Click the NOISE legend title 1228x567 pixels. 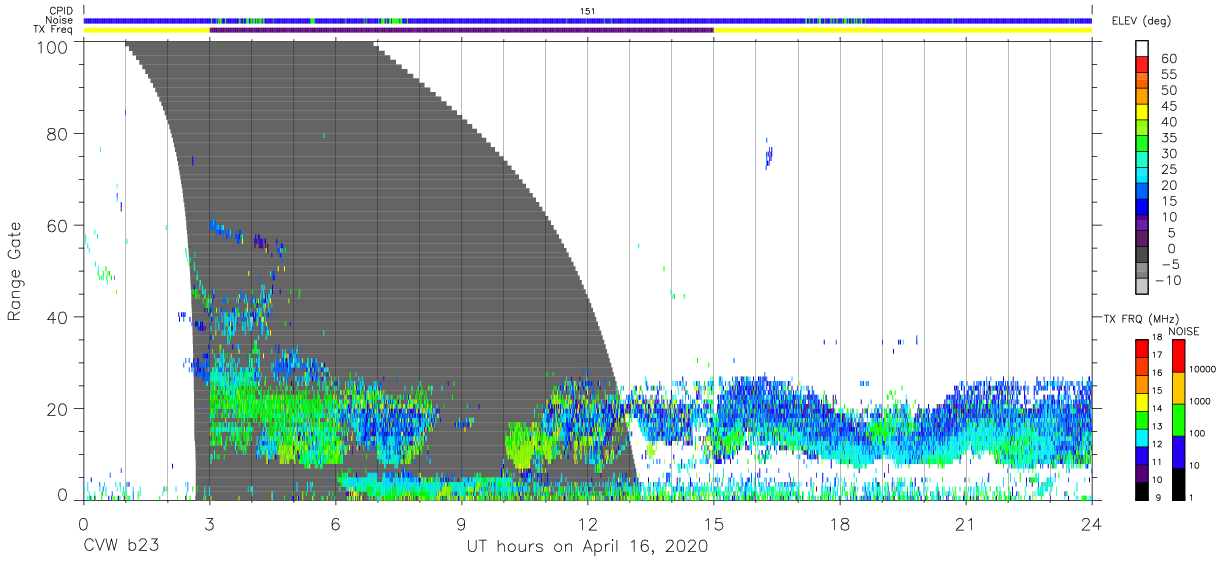tap(1183, 331)
